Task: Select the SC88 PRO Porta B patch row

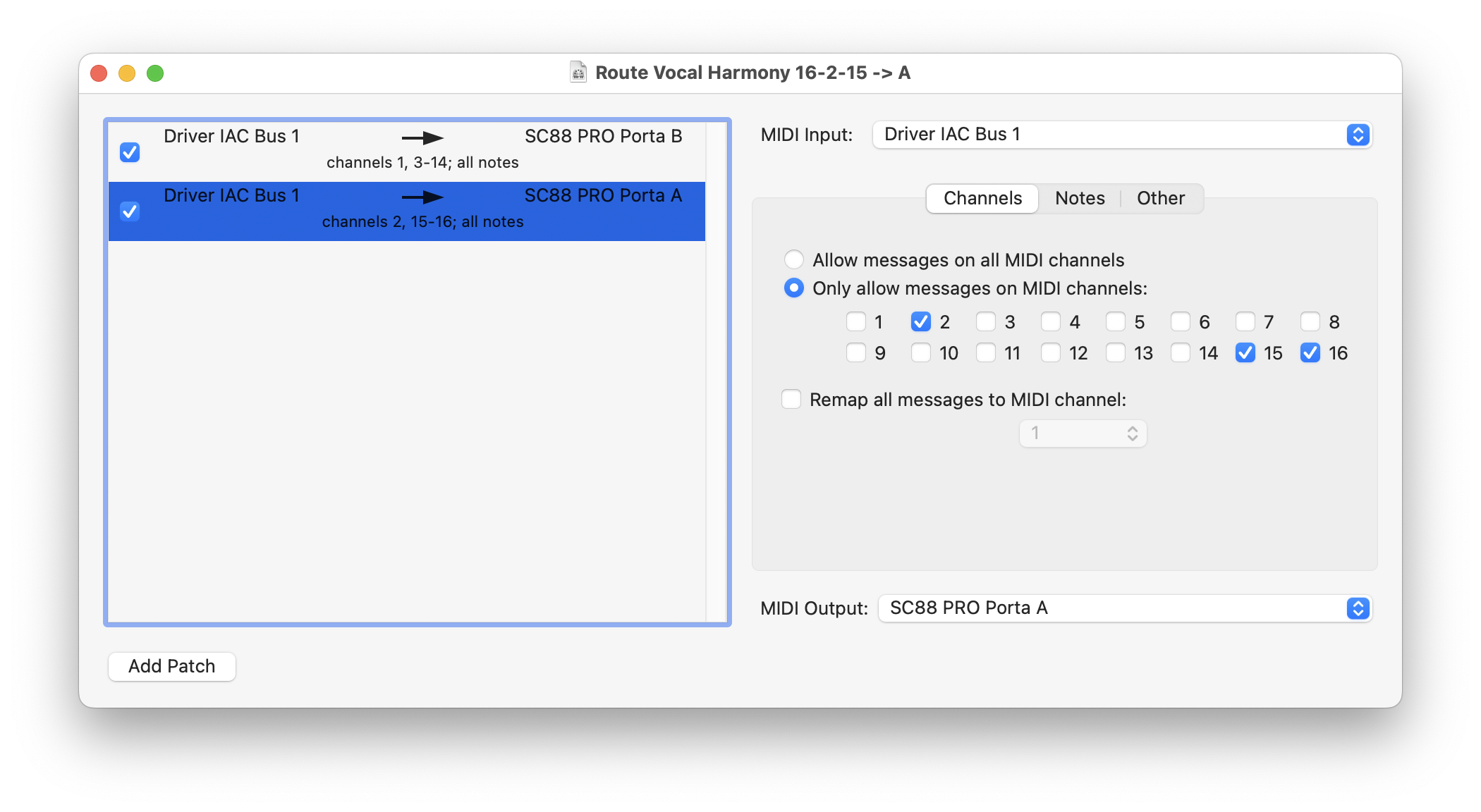Action: [422, 151]
